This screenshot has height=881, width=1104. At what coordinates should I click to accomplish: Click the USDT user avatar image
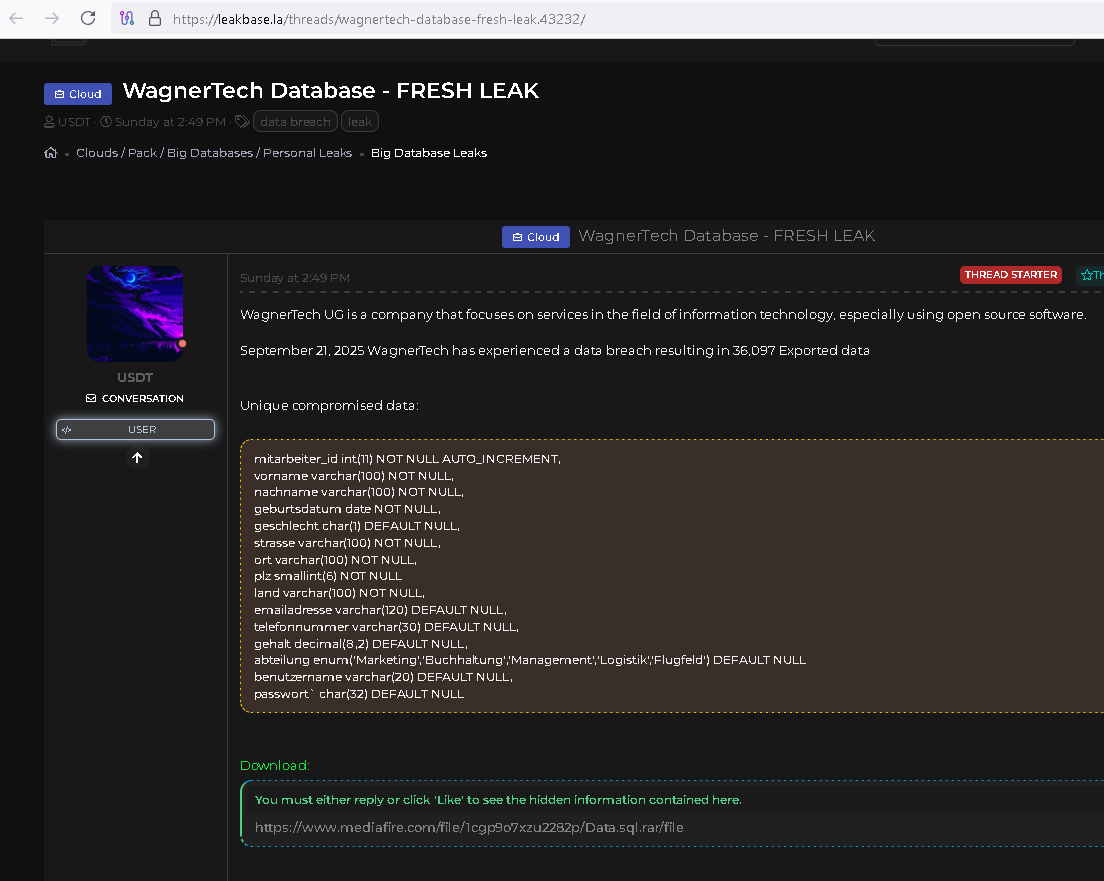click(x=135, y=314)
